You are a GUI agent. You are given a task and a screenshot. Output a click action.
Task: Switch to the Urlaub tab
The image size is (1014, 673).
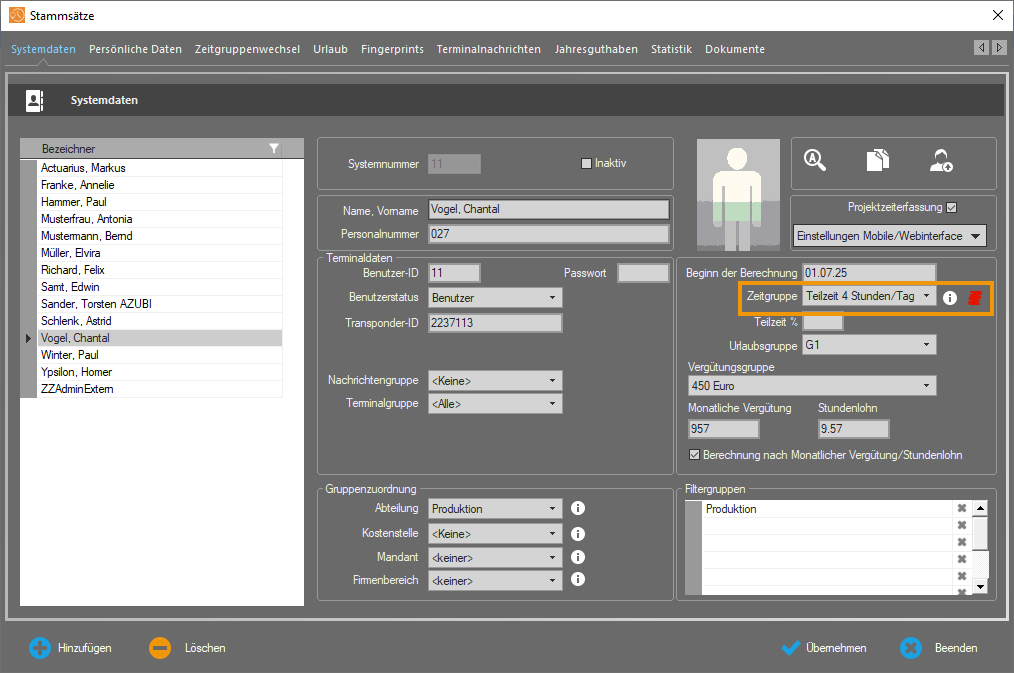(330, 49)
